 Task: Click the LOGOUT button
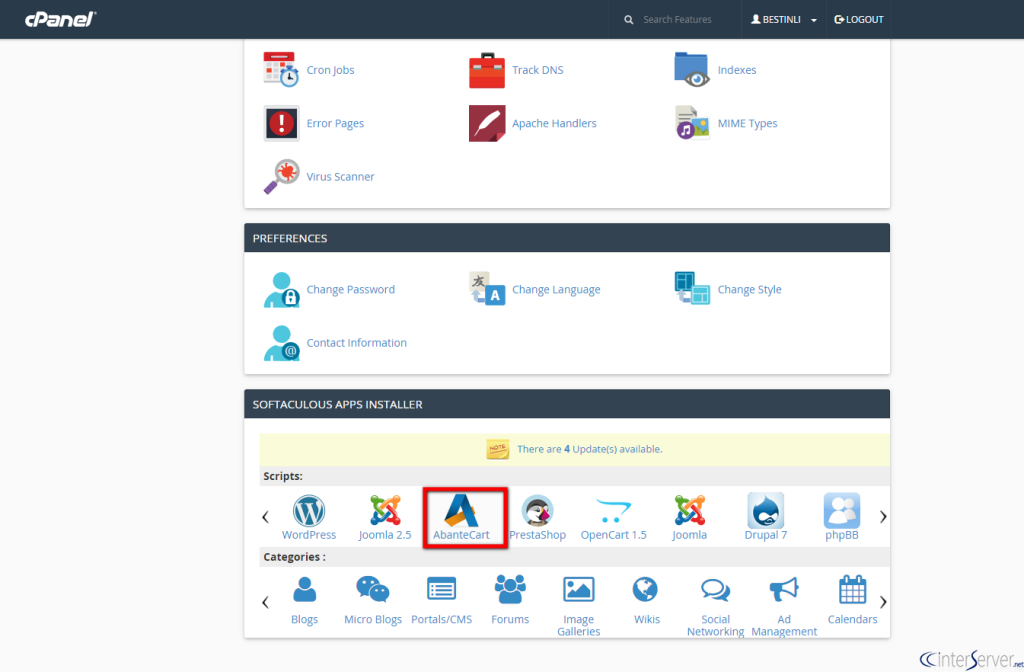pyautogui.click(x=859, y=20)
